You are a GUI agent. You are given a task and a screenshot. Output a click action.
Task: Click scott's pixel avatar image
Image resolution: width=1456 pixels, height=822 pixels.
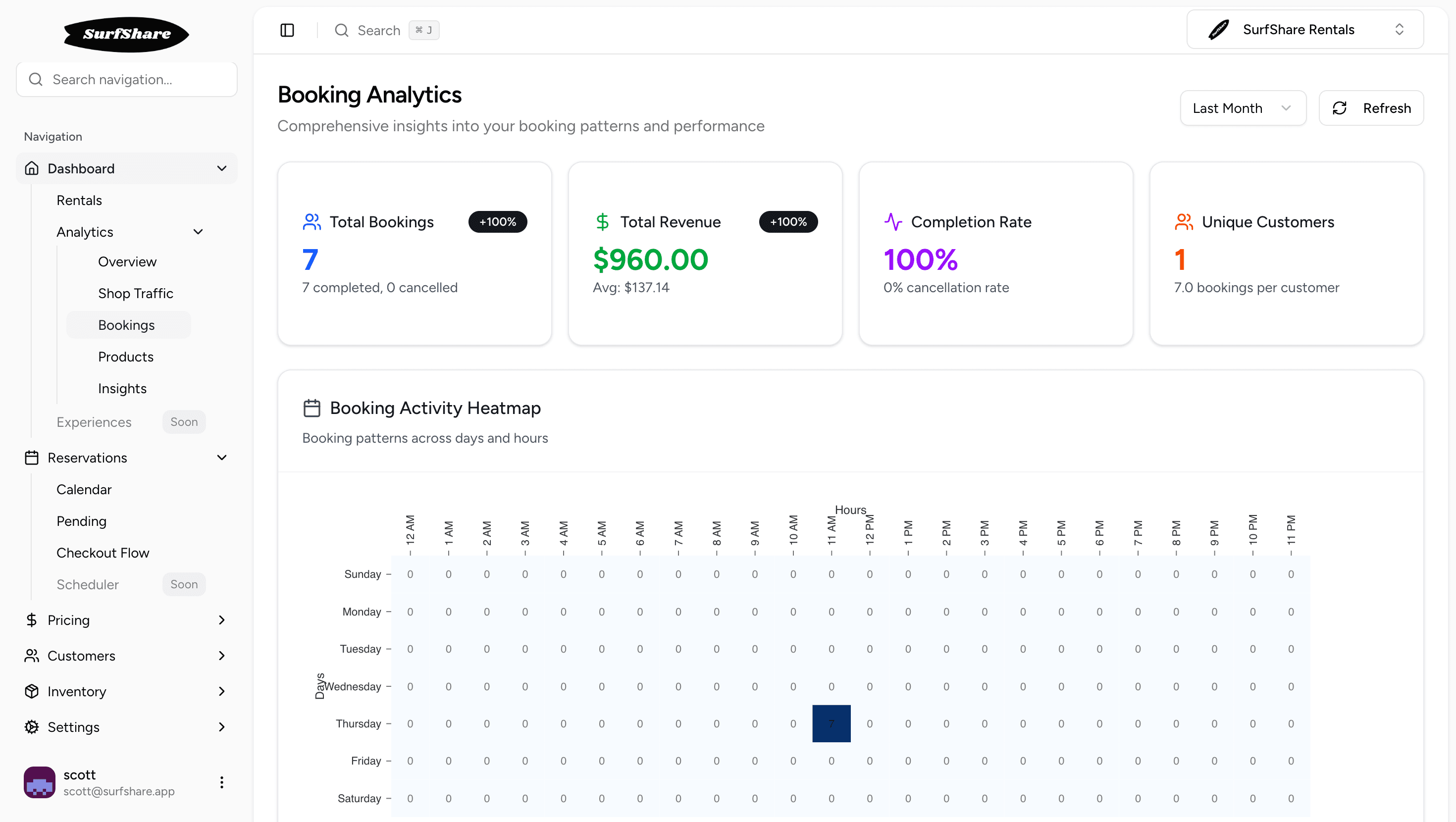40,782
